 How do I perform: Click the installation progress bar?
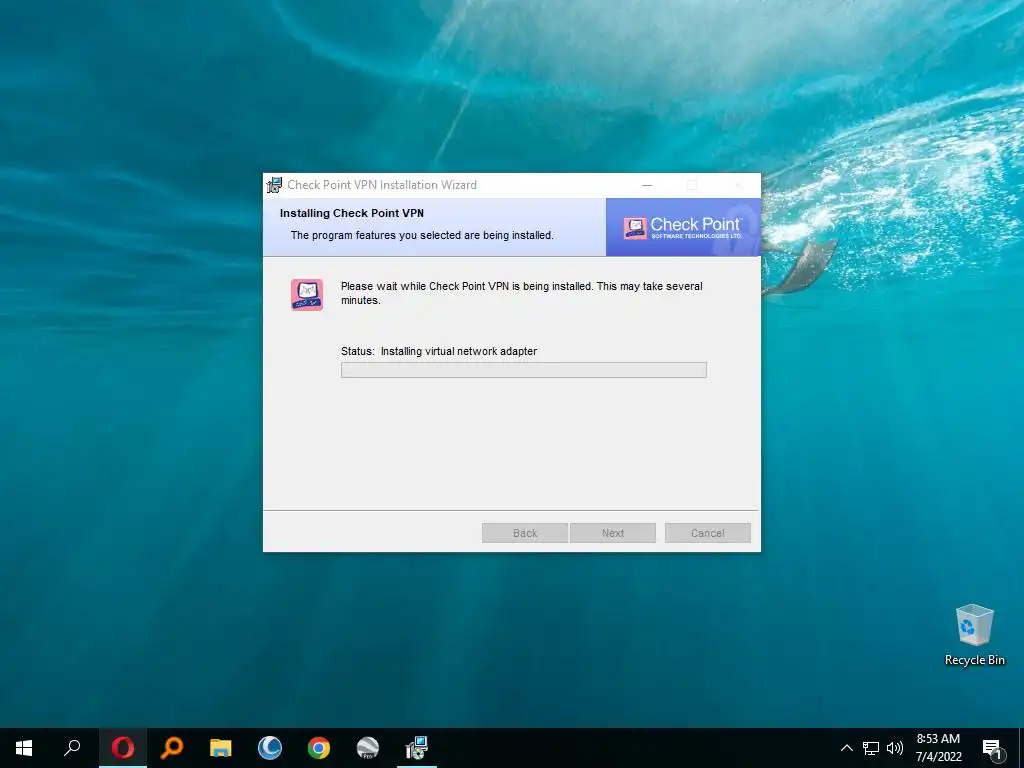[x=524, y=370]
